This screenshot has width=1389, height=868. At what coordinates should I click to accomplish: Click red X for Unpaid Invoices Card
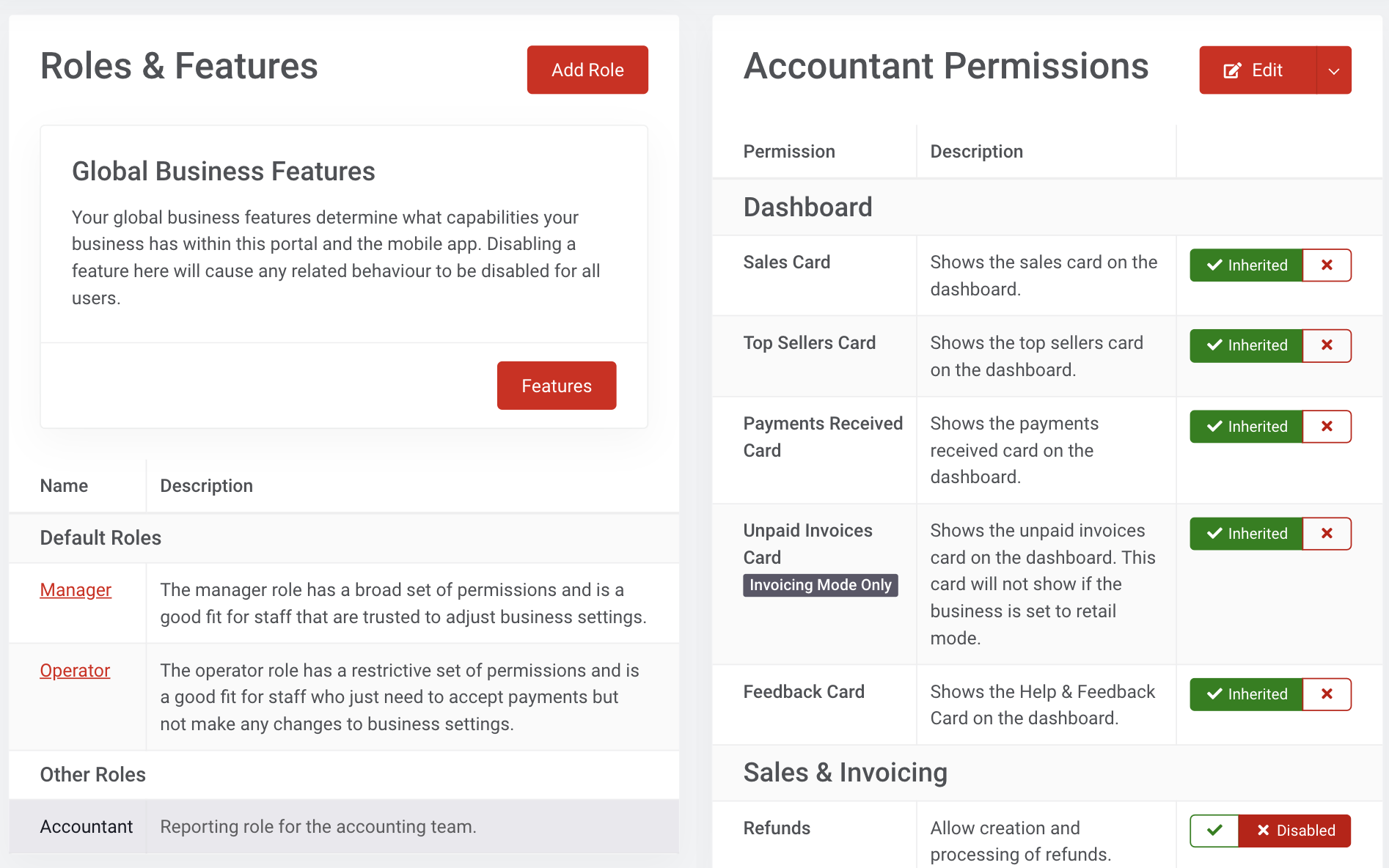(1326, 534)
